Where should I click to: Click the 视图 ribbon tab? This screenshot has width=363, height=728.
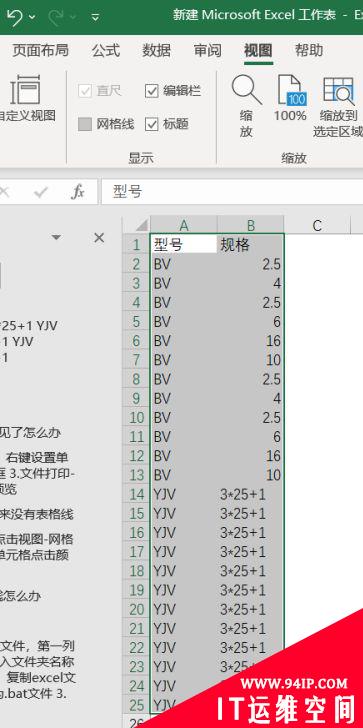tap(258, 50)
